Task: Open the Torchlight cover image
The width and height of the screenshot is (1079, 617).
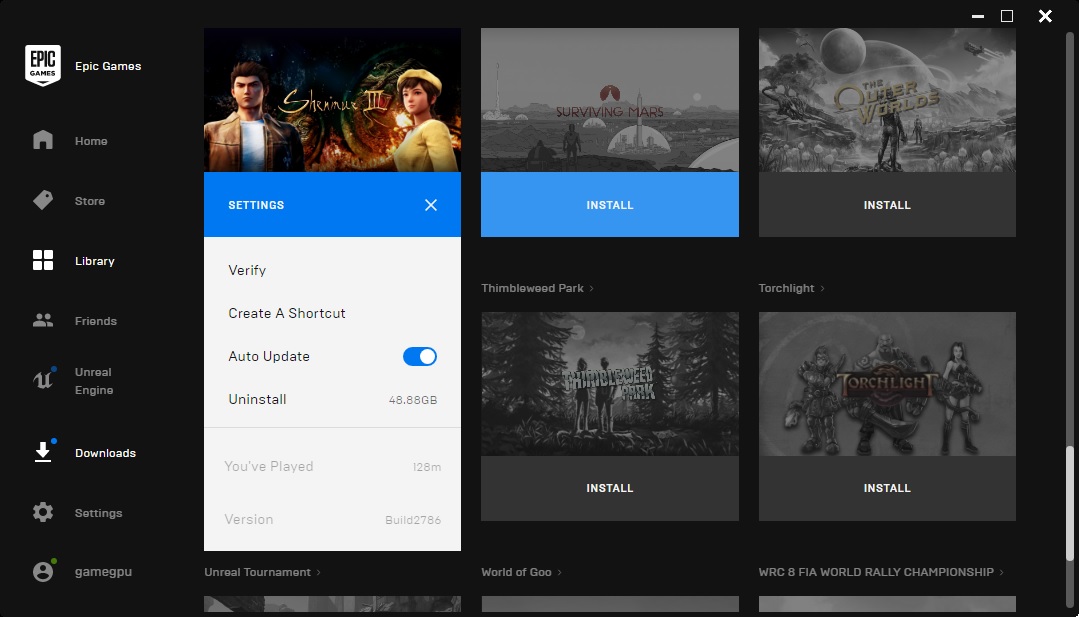Action: coord(887,384)
